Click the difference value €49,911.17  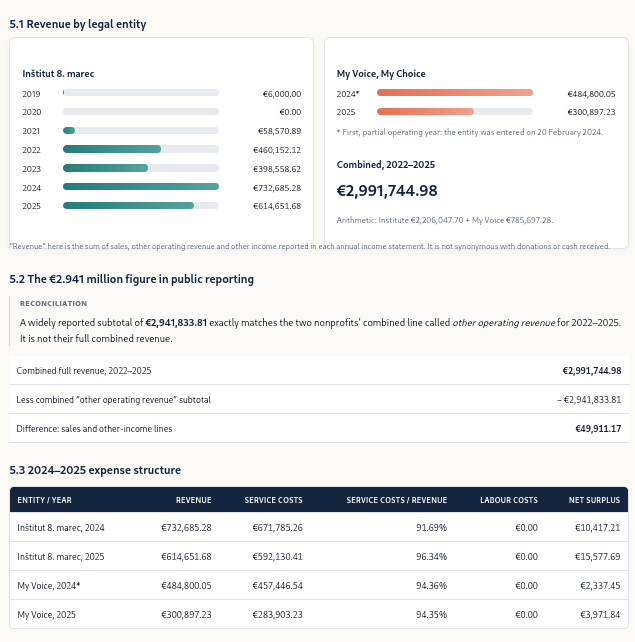tap(598, 429)
